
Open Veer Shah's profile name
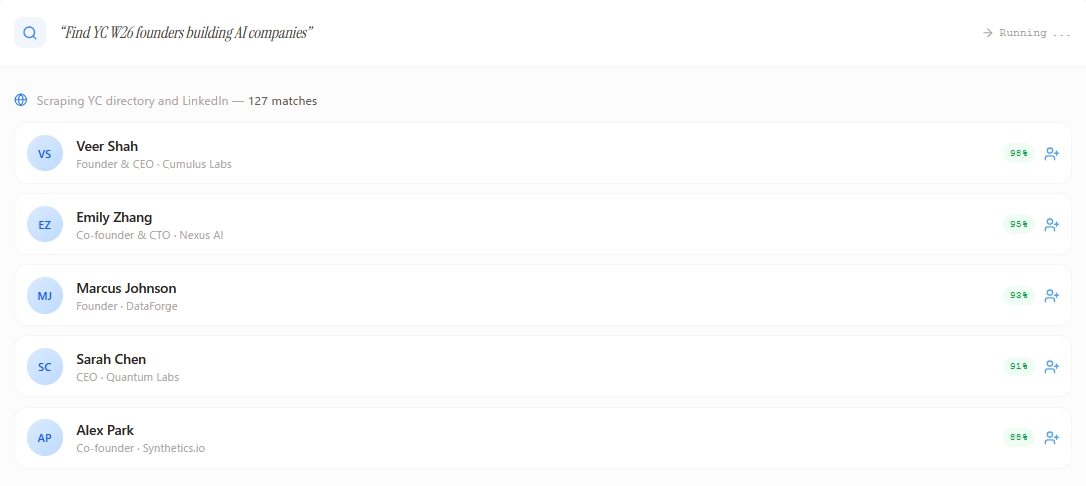tap(107, 146)
